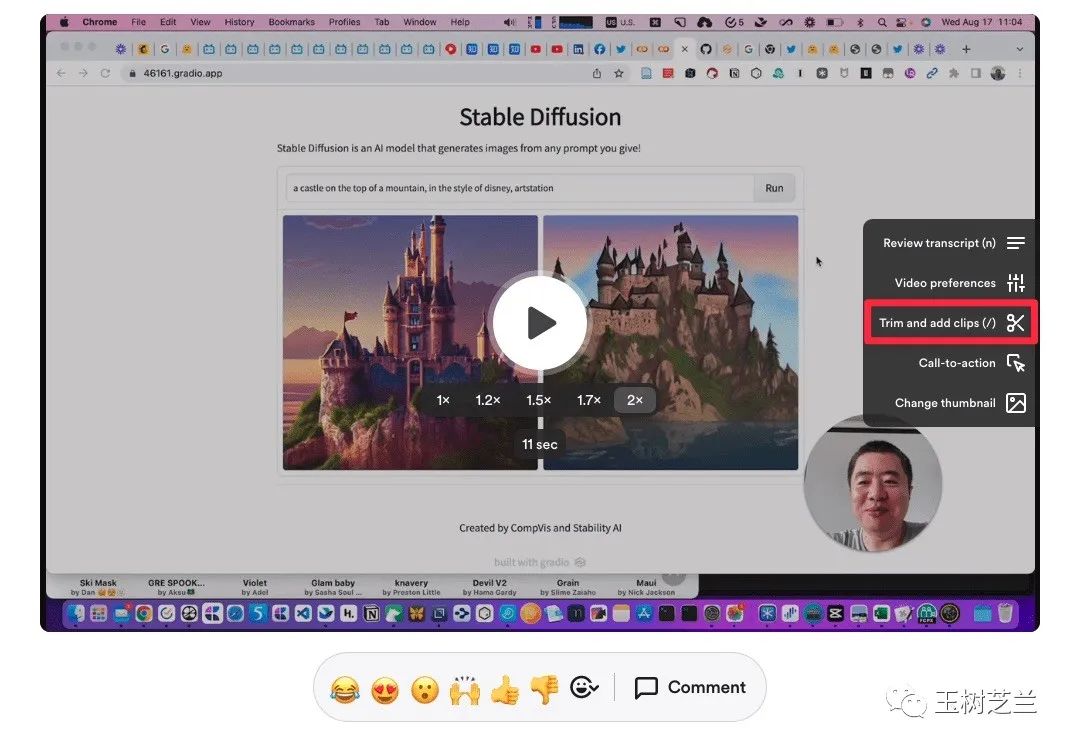This screenshot has width=1072, height=749.
Task: Open the Extensions puzzle icon
Action: tap(954, 73)
